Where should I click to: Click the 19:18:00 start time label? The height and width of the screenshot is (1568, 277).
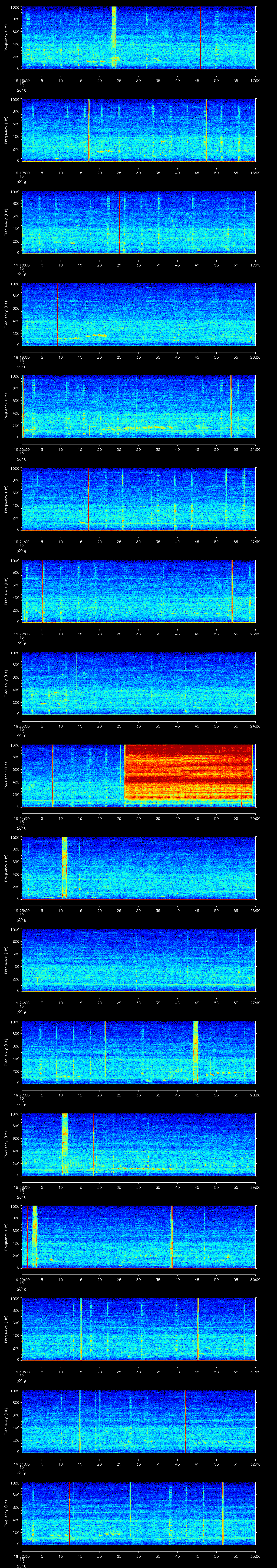click(x=21, y=265)
